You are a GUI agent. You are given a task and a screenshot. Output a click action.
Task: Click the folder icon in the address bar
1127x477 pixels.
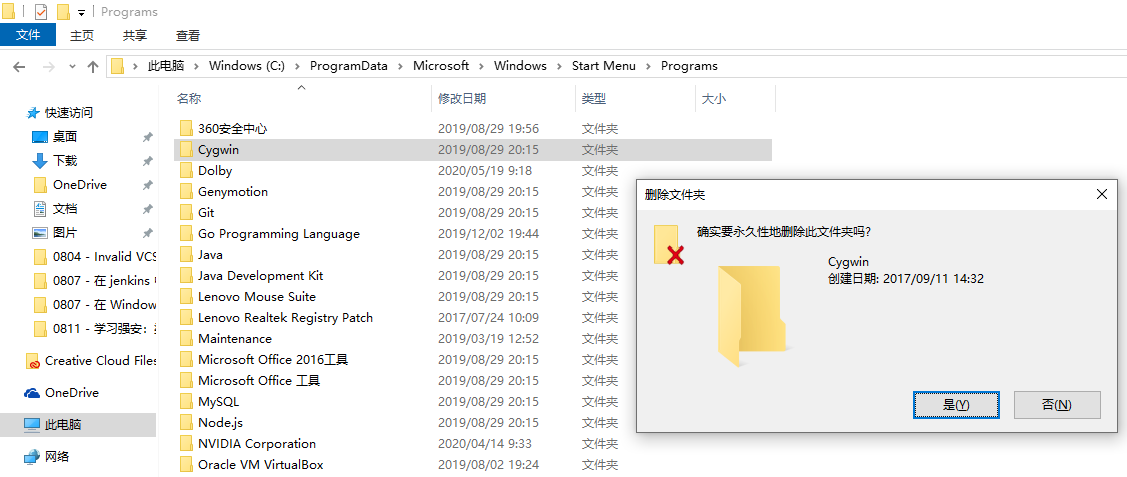117,66
